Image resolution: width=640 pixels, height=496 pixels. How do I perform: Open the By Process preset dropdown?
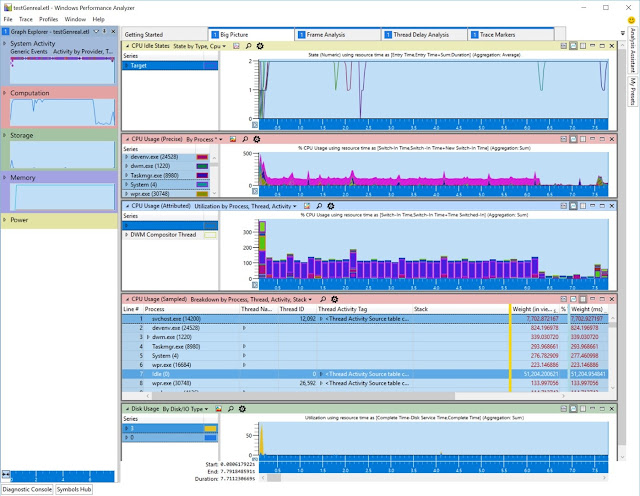204,140
